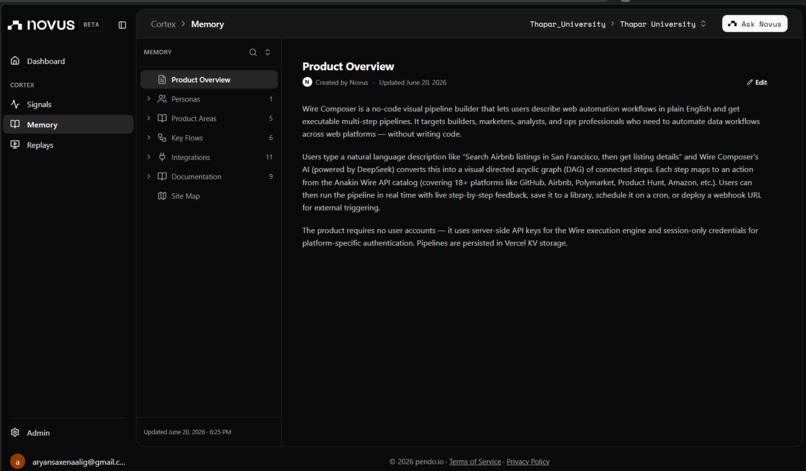Click the Thapar_University breadcrumb
The width and height of the screenshot is (806, 471).
pos(567,24)
